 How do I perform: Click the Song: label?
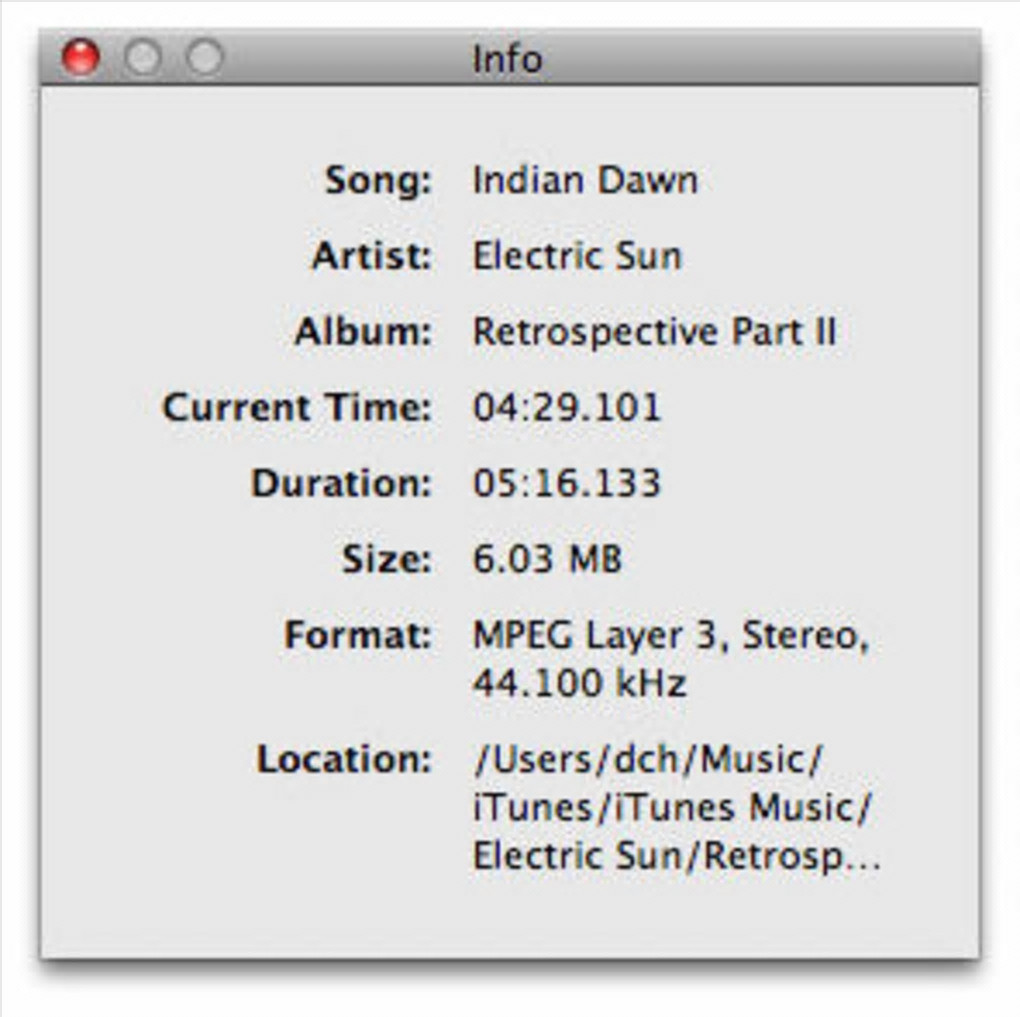point(378,180)
